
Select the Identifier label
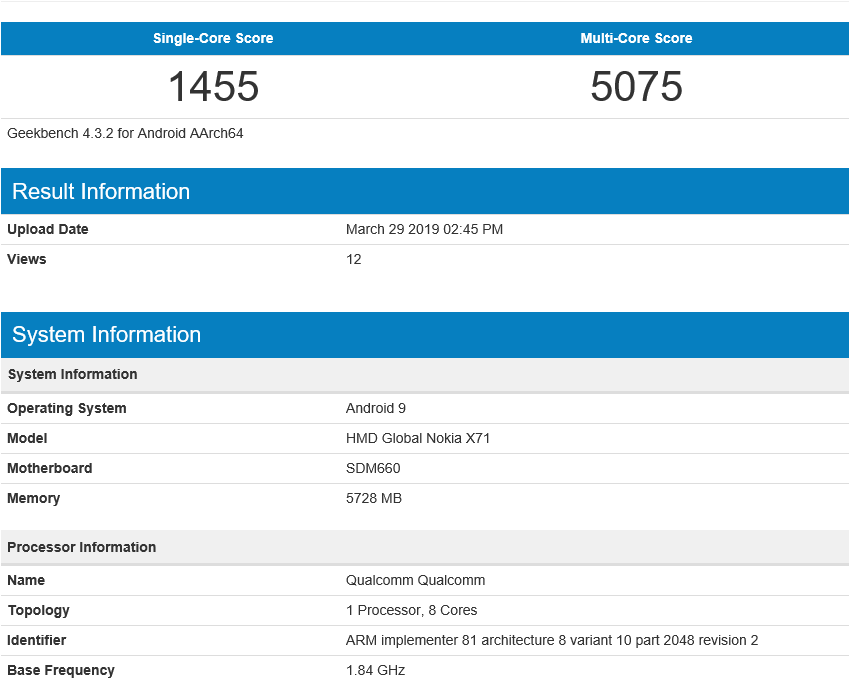click(36, 640)
